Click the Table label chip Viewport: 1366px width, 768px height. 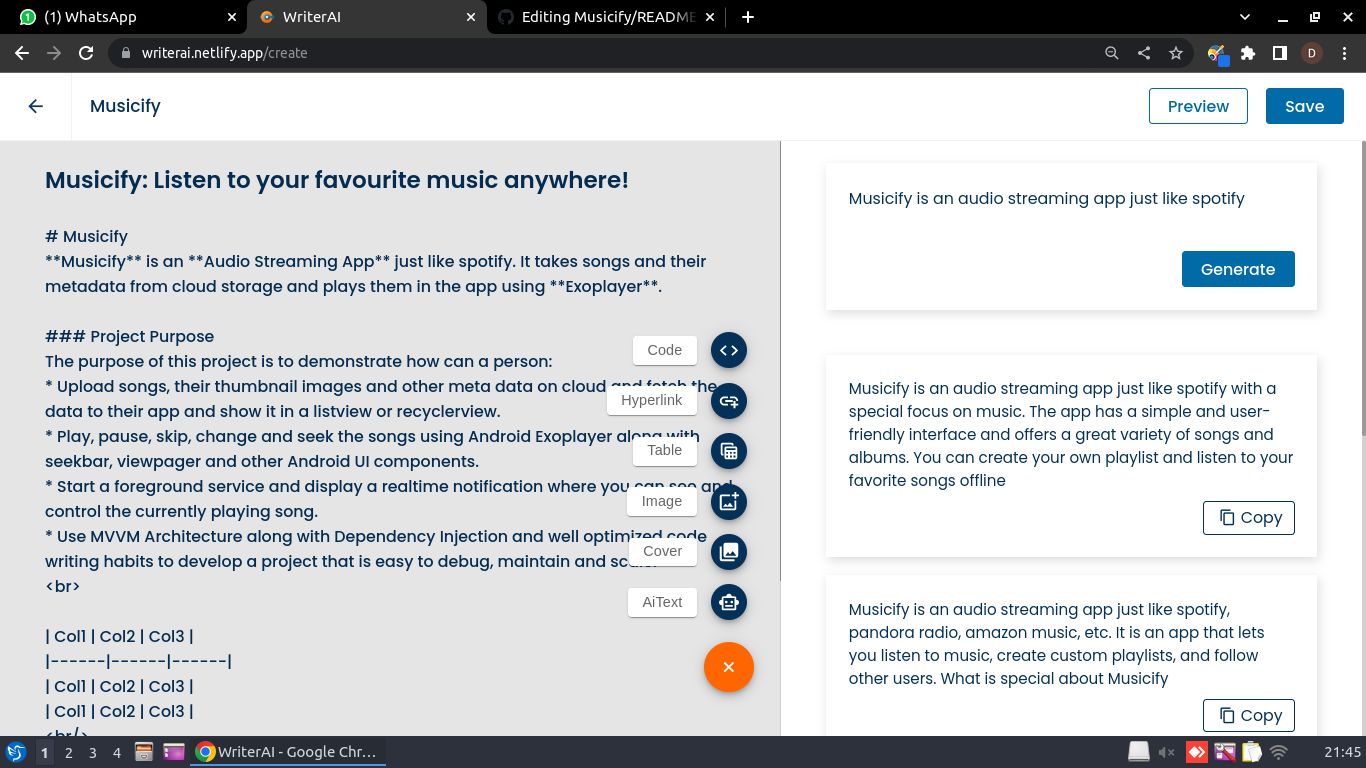(x=665, y=450)
